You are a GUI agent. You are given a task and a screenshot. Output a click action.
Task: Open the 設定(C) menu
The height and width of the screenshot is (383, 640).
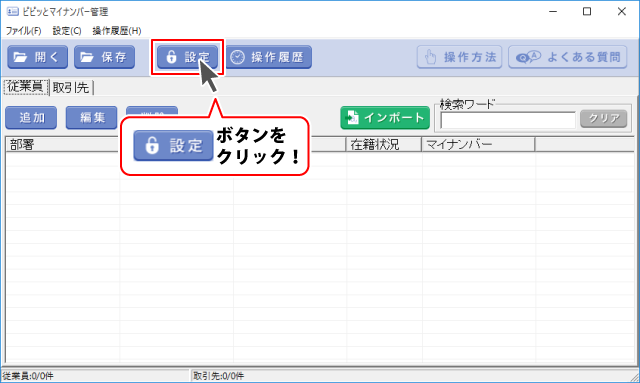point(67,31)
